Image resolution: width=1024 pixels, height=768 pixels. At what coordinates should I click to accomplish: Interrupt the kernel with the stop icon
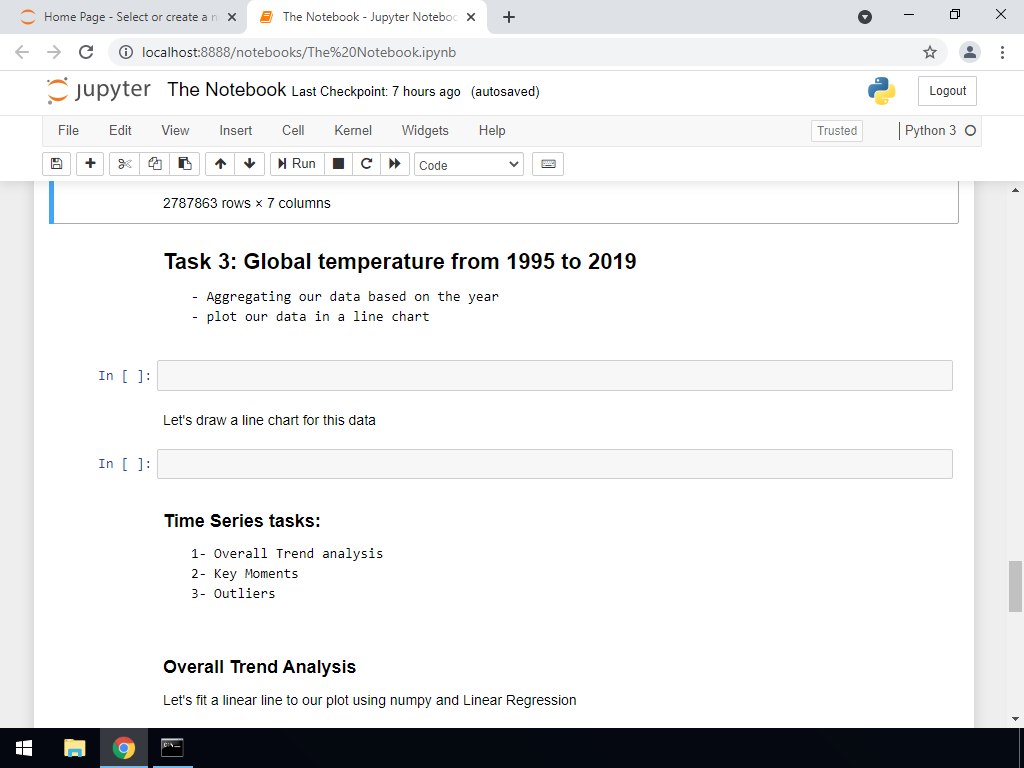(338, 164)
